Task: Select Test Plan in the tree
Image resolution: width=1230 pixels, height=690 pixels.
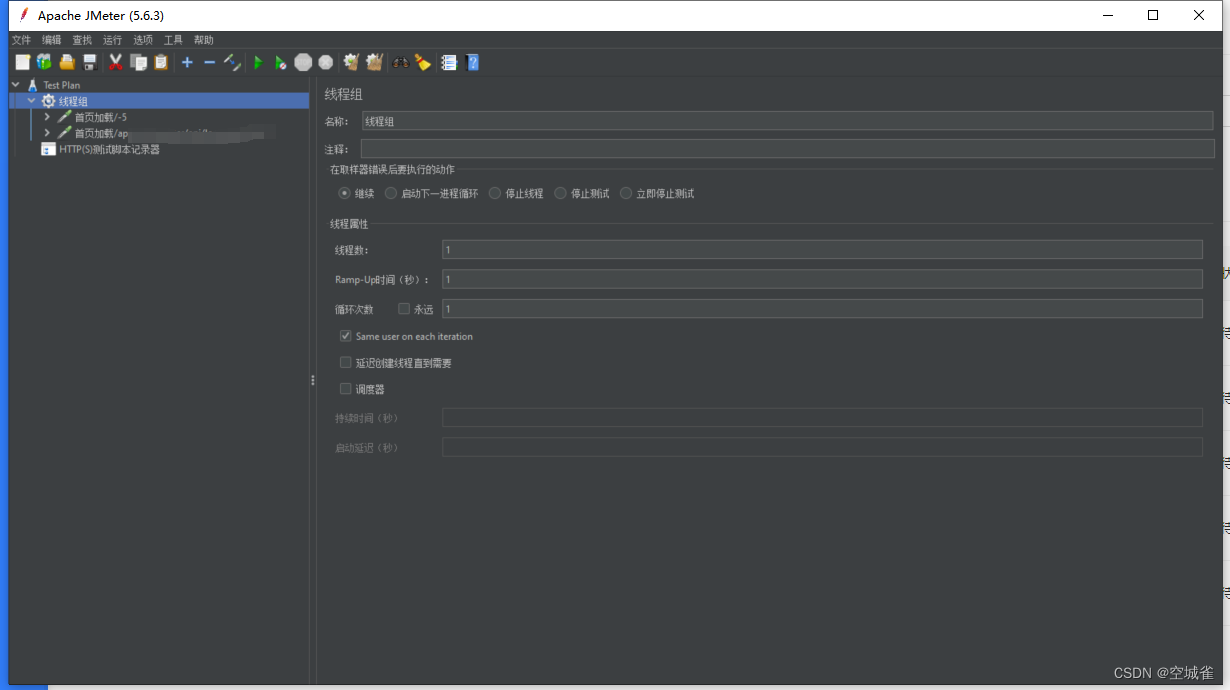Action: pyautogui.click(x=62, y=85)
